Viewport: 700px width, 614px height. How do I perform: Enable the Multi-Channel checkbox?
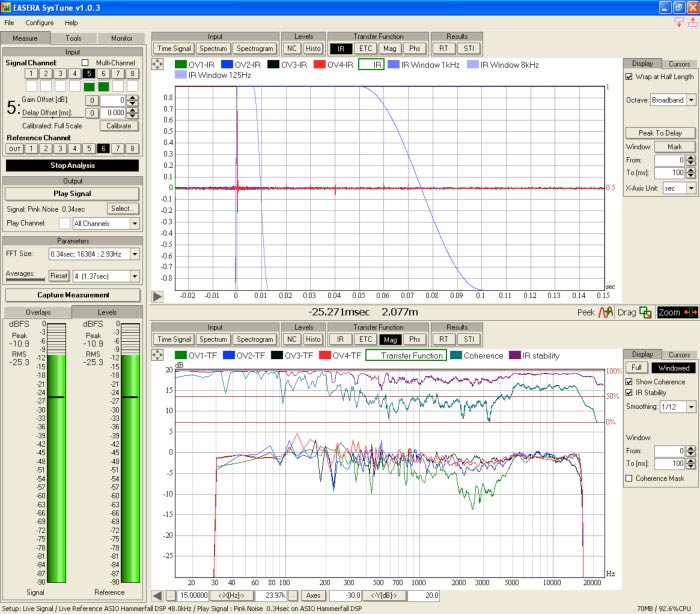[85, 62]
